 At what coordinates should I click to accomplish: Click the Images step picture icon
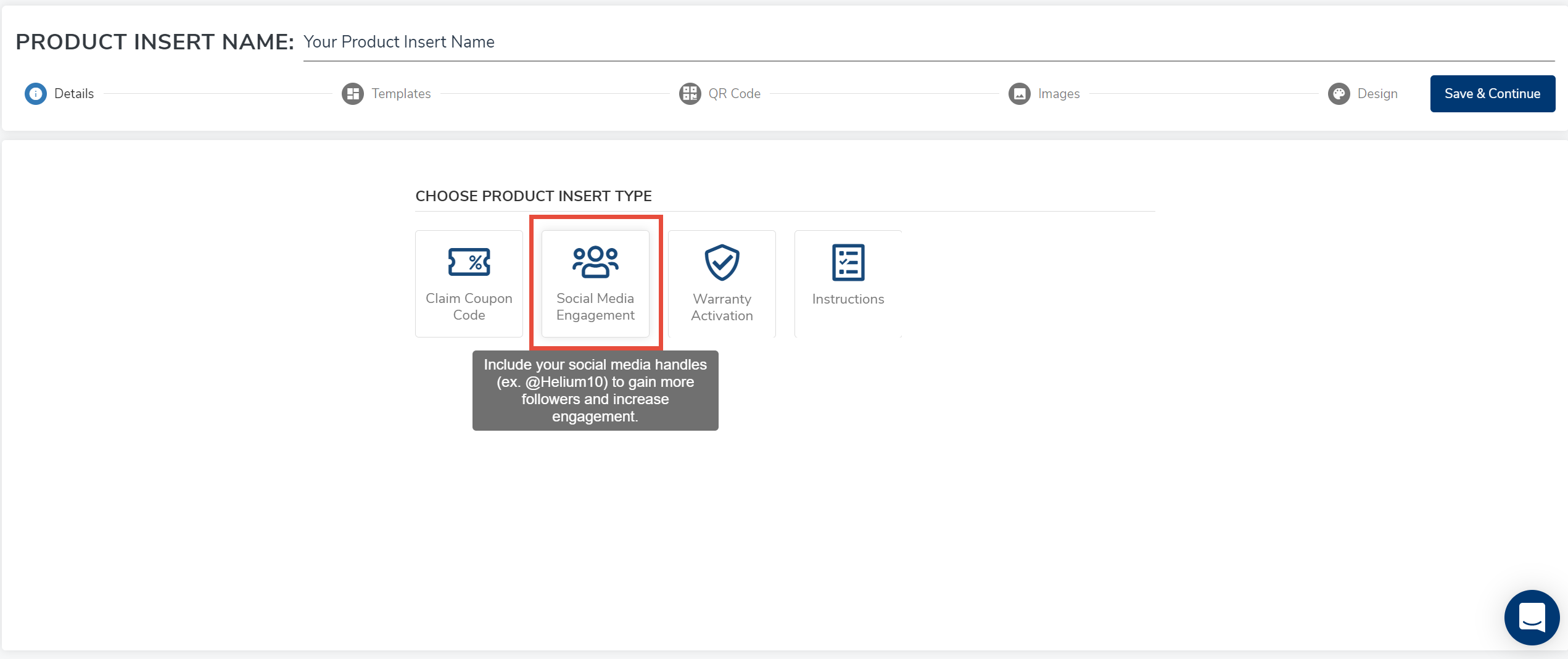point(1019,94)
